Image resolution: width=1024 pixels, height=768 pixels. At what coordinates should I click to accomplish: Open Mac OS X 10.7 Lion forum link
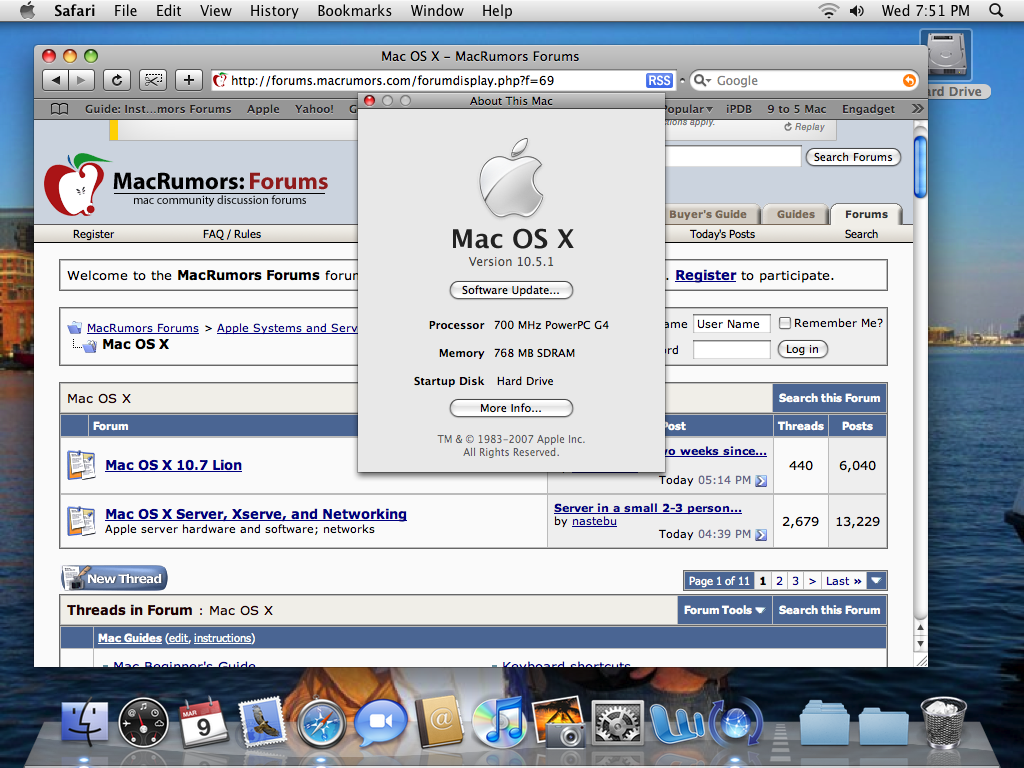click(x=174, y=465)
